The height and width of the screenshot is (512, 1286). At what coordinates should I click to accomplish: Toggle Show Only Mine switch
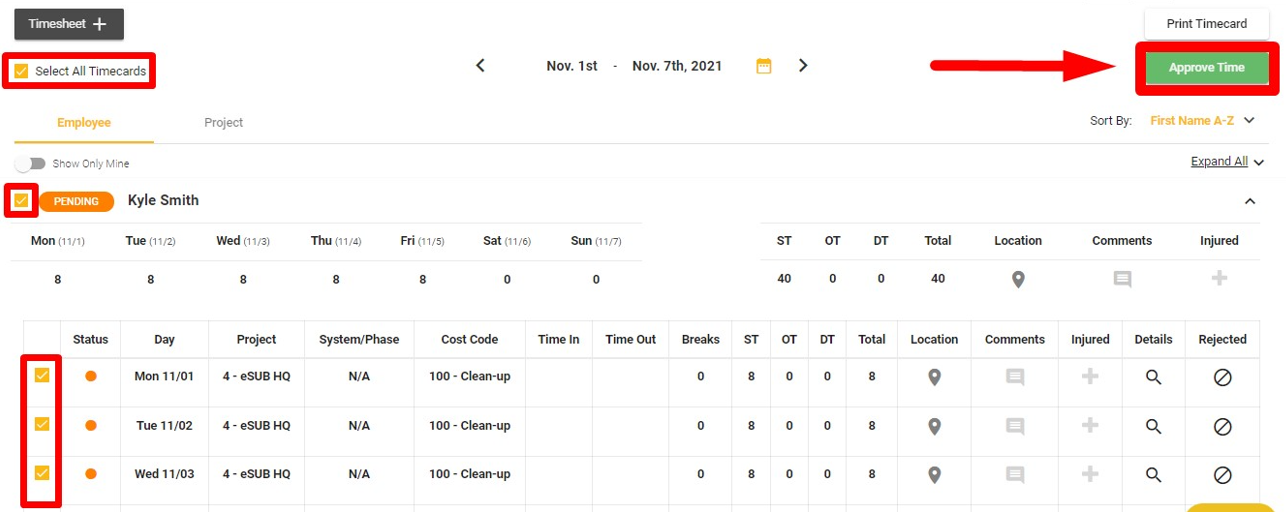pos(30,163)
